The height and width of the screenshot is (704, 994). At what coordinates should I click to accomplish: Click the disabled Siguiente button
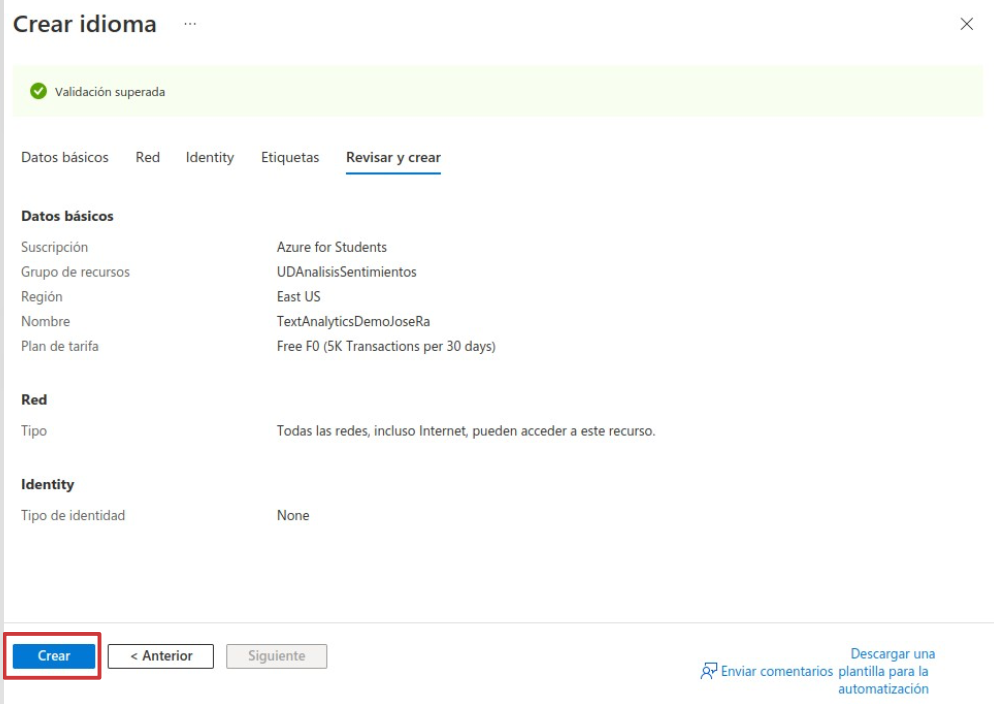[x=276, y=655]
